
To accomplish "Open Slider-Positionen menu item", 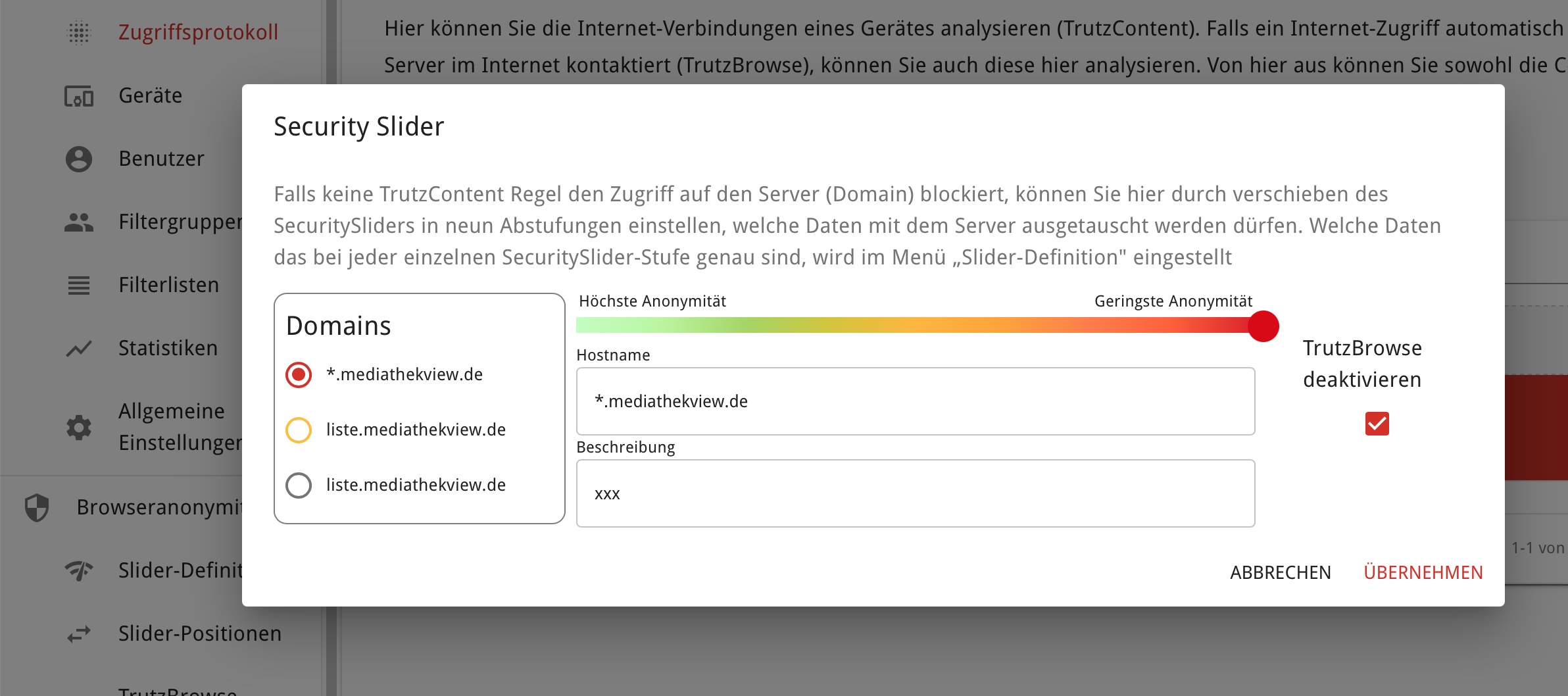I will coord(199,634).
